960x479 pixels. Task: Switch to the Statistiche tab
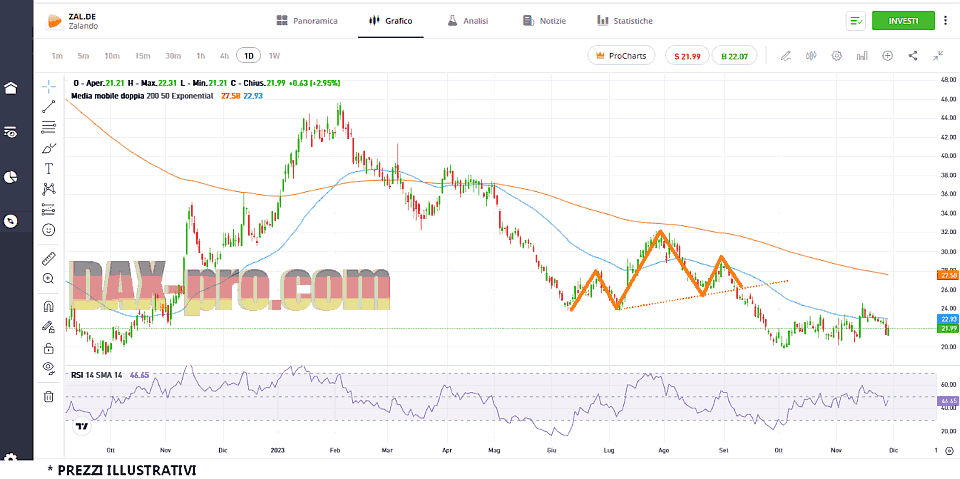coord(625,21)
